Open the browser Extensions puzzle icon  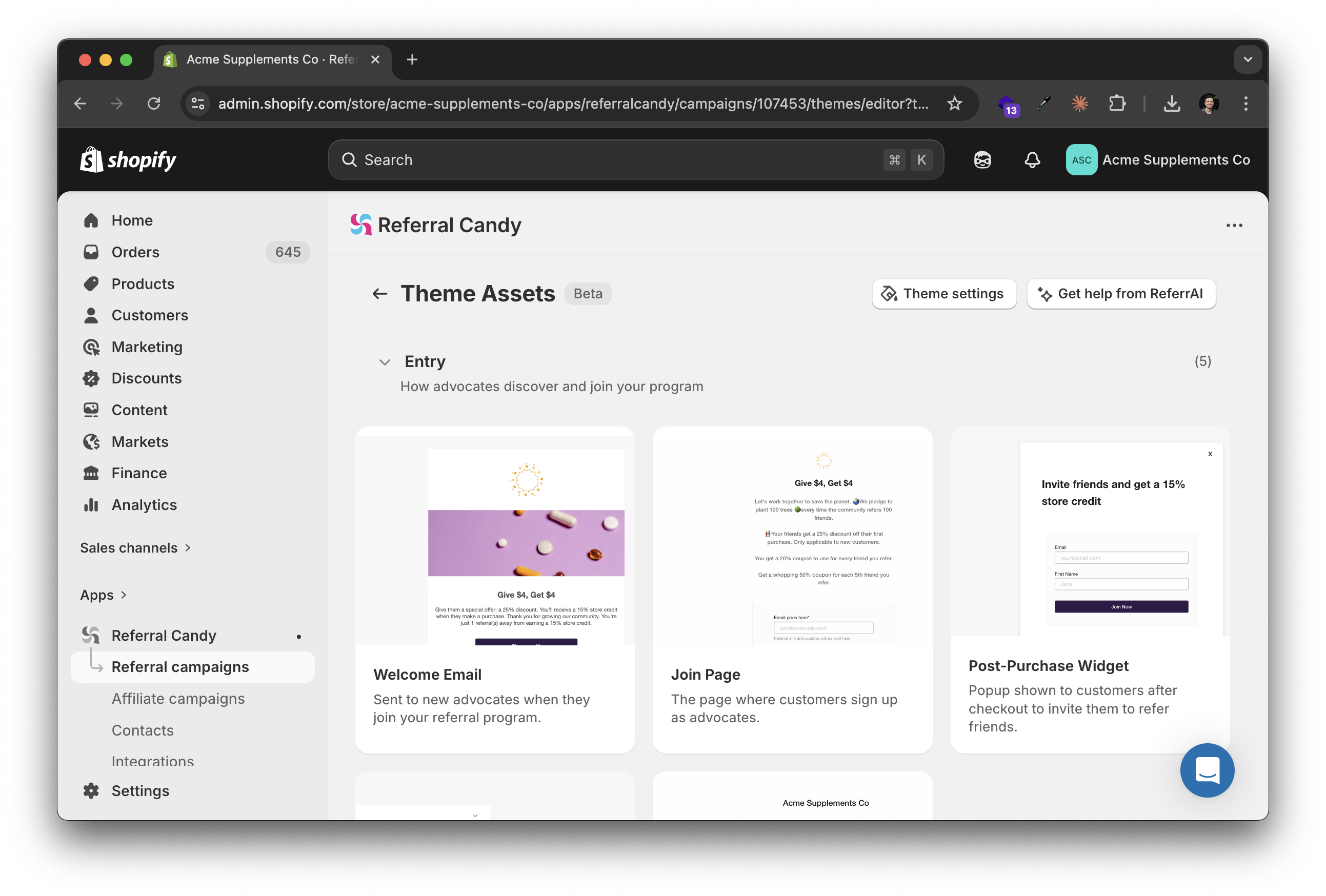point(1117,104)
